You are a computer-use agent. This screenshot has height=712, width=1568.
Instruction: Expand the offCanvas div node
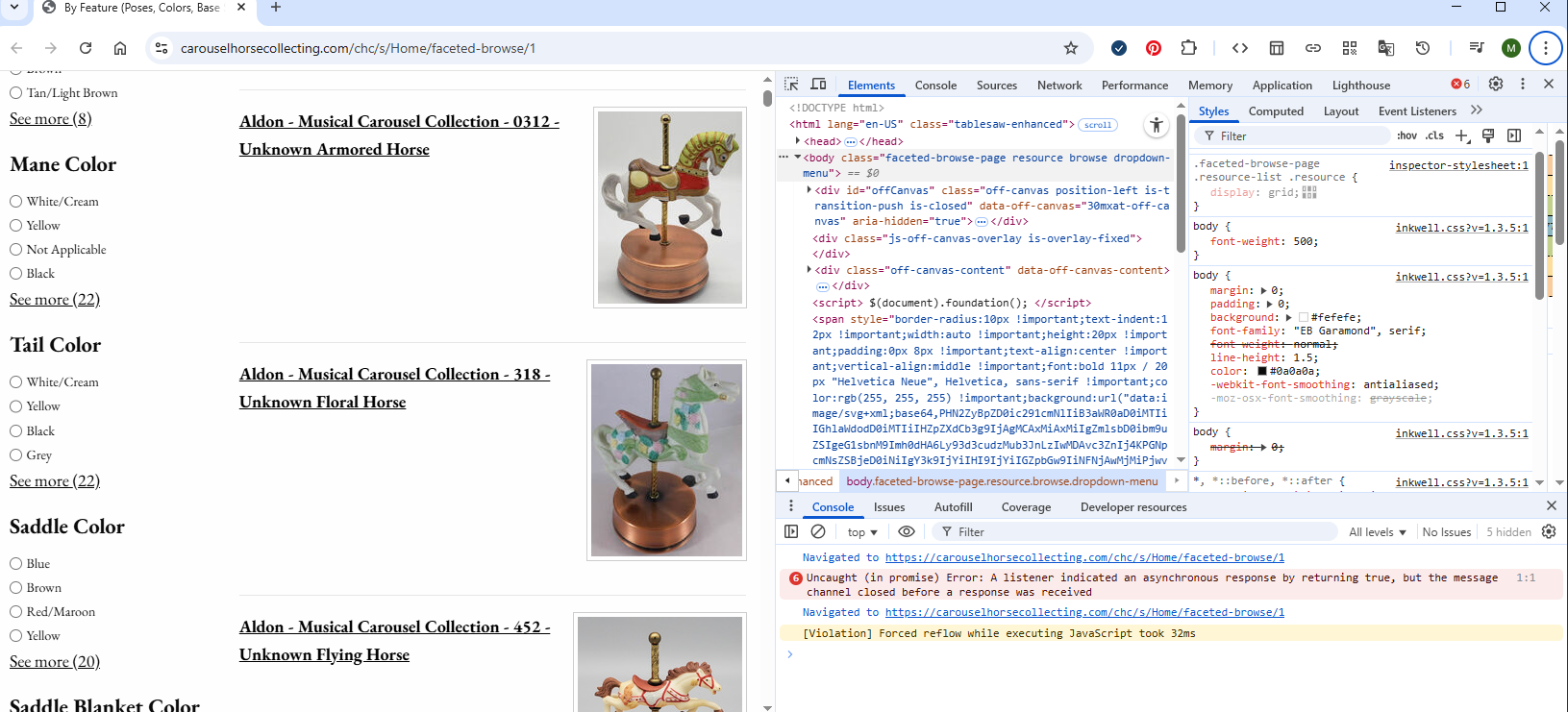(x=809, y=190)
